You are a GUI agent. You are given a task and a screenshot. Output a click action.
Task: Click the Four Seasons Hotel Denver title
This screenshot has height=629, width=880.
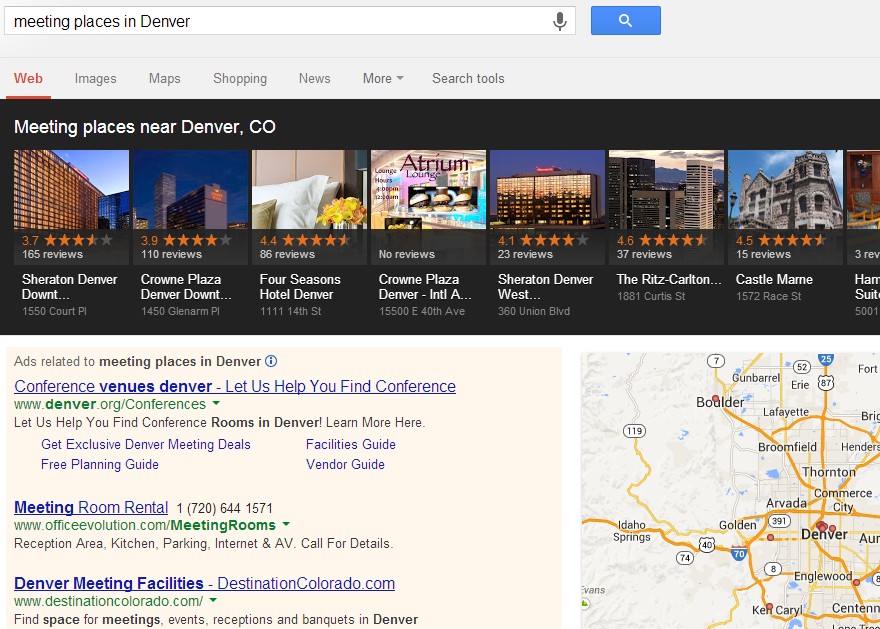tap(300, 287)
